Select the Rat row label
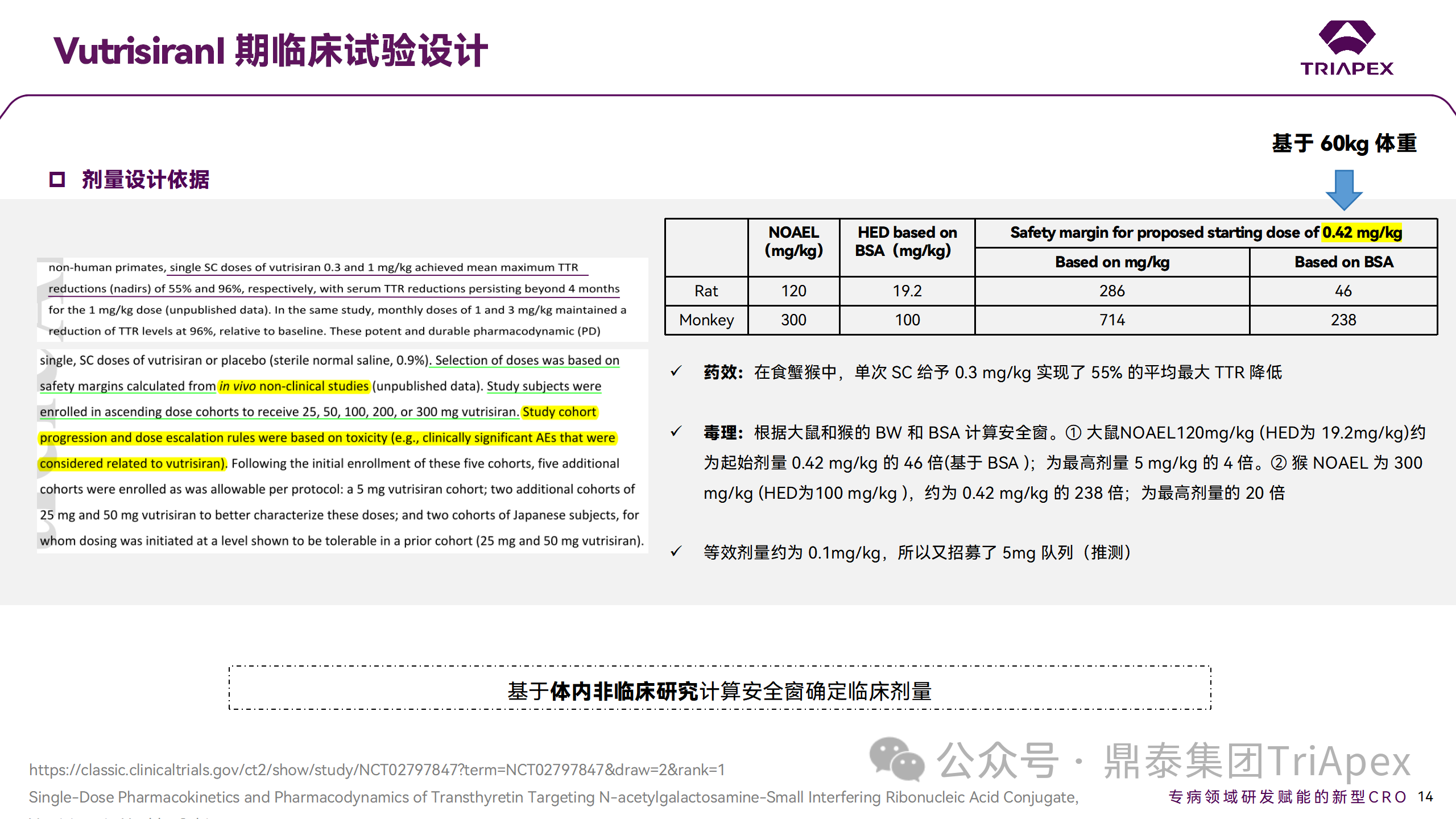The image size is (1456, 819). coord(706,291)
